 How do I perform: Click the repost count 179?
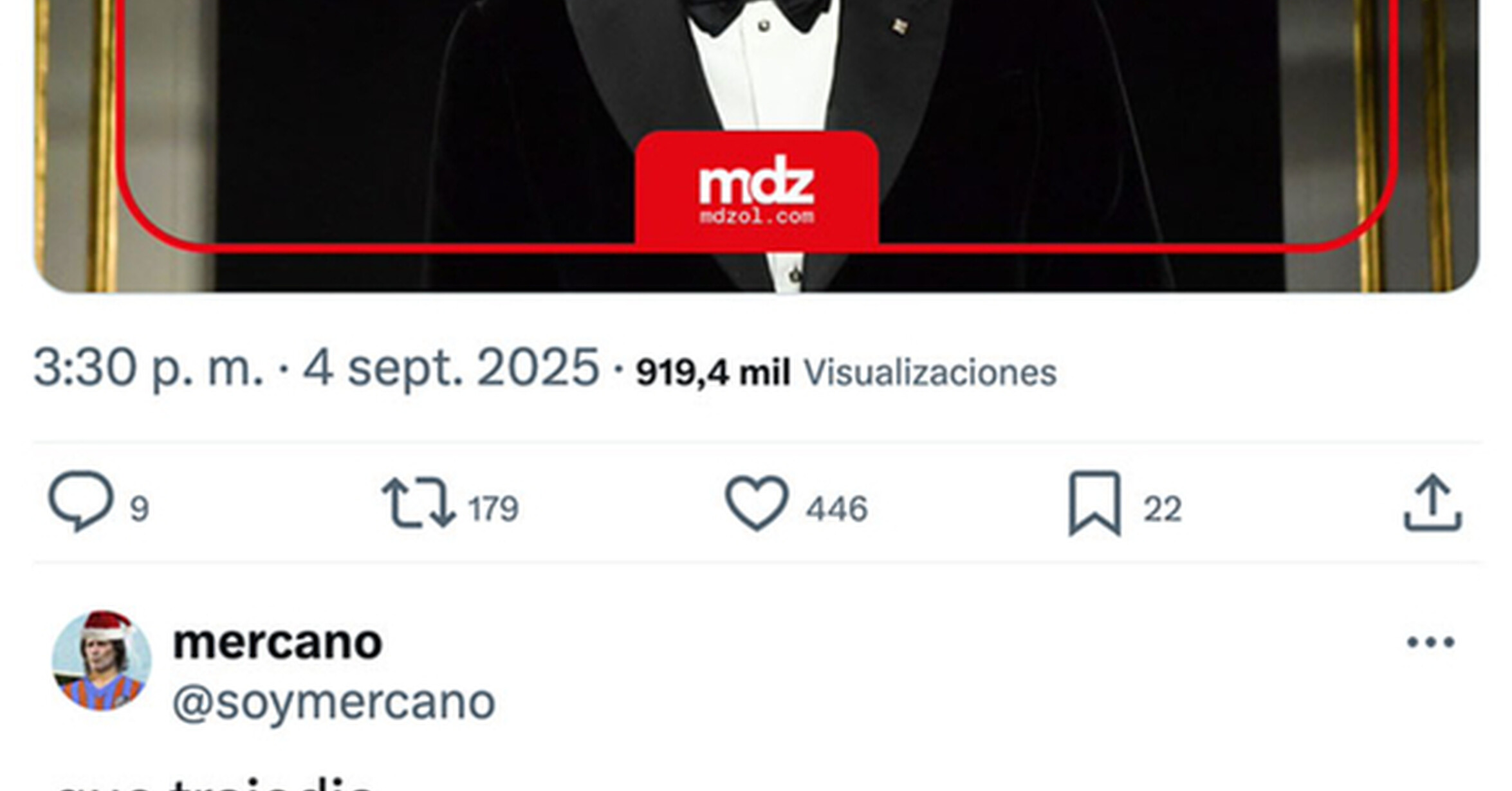click(x=493, y=509)
